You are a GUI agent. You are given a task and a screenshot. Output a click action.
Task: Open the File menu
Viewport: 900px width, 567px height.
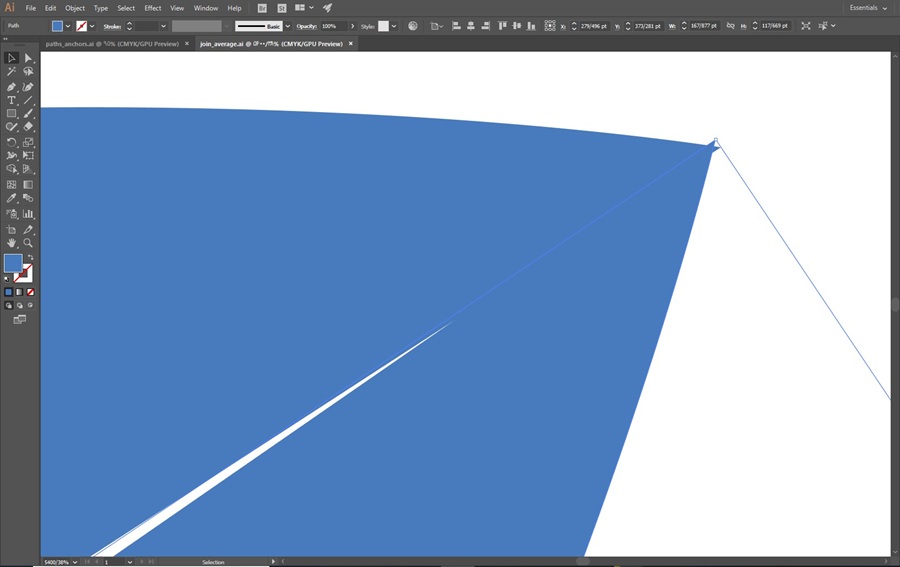[x=30, y=8]
